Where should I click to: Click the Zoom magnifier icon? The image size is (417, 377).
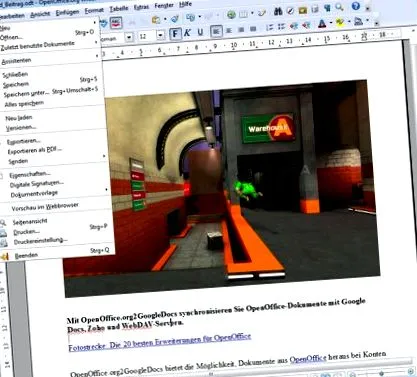[339, 7]
